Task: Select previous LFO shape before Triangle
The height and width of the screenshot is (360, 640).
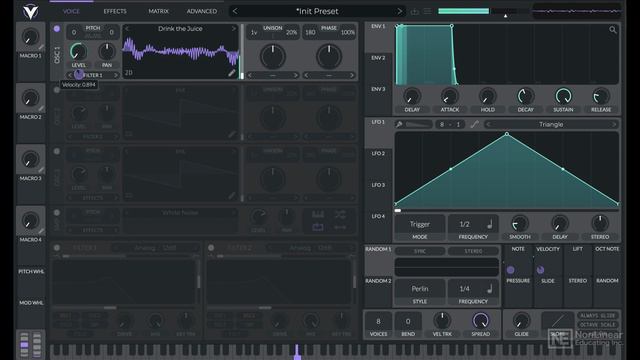Action: pyautogui.click(x=489, y=124)
